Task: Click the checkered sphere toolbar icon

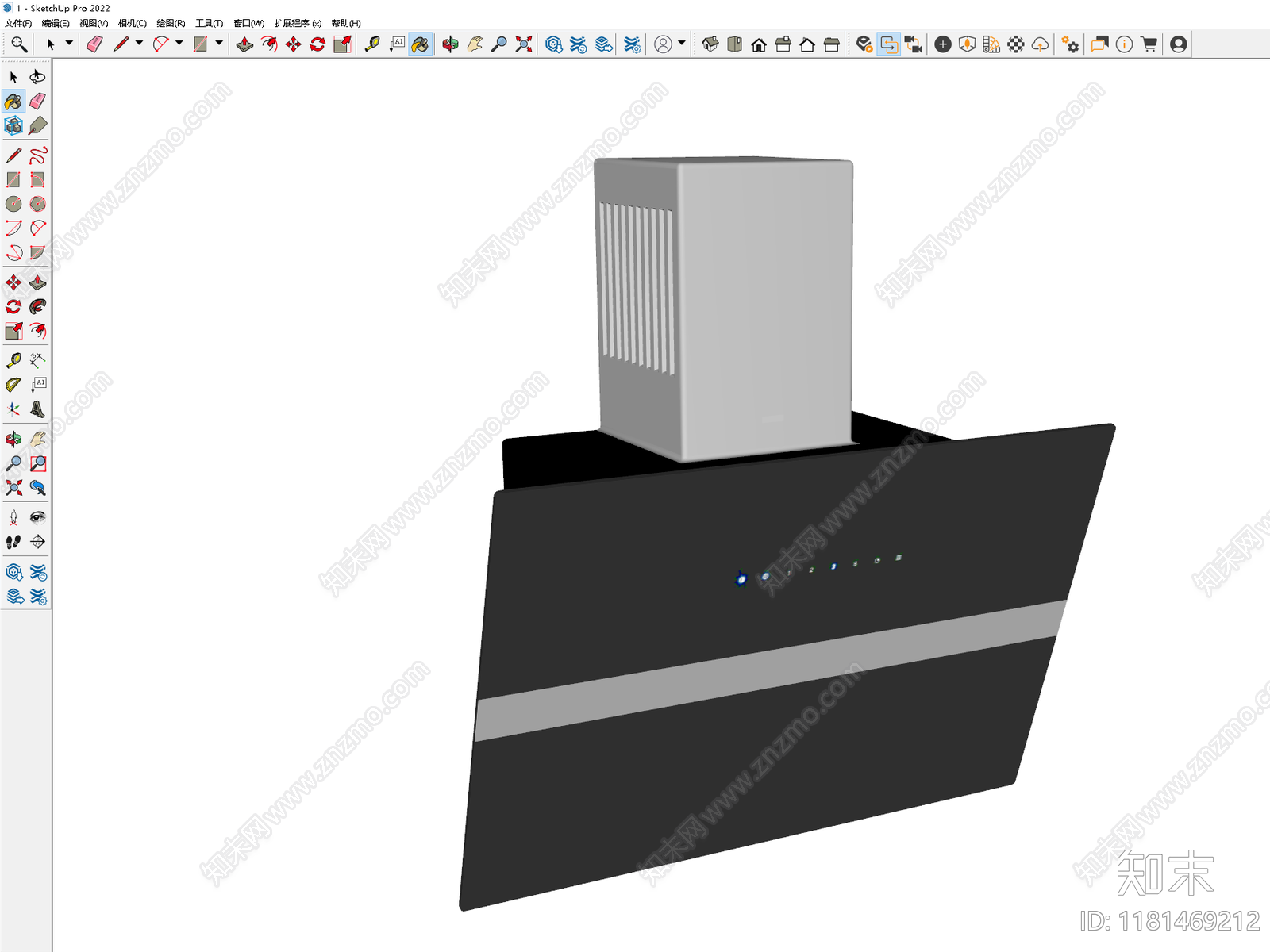Action: (1016, 44)
